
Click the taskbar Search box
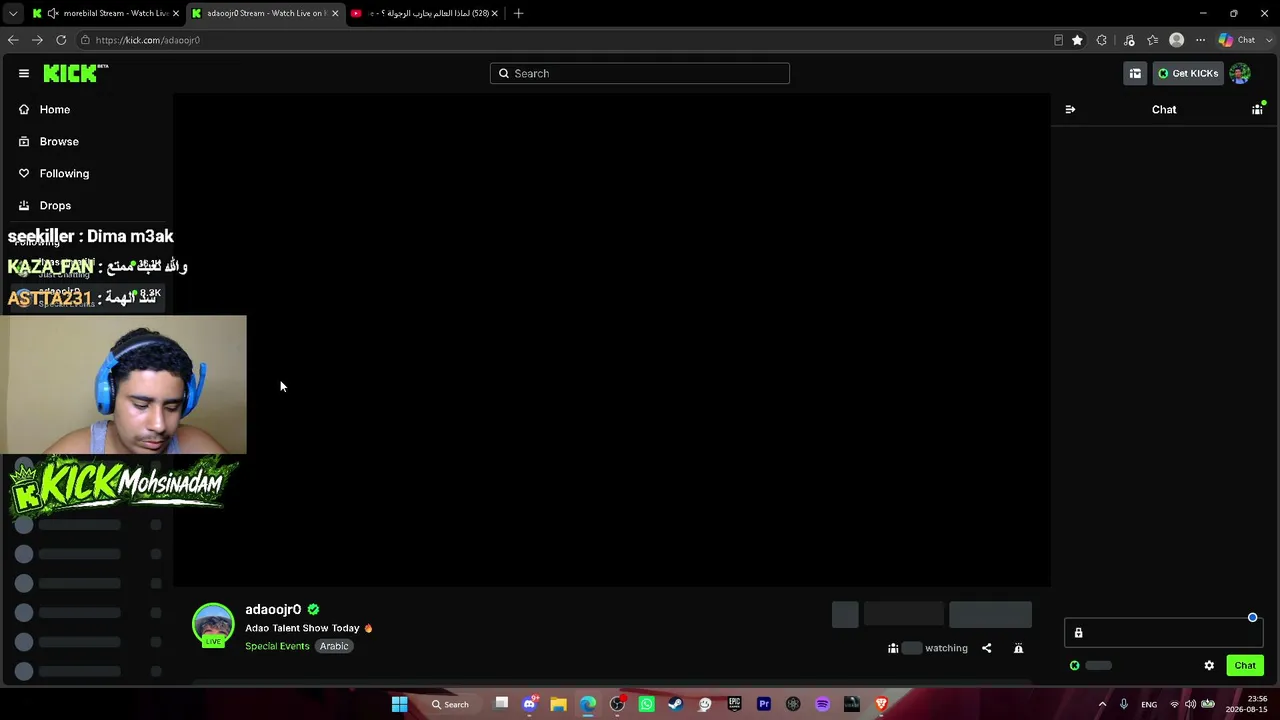tap(451, 704)
